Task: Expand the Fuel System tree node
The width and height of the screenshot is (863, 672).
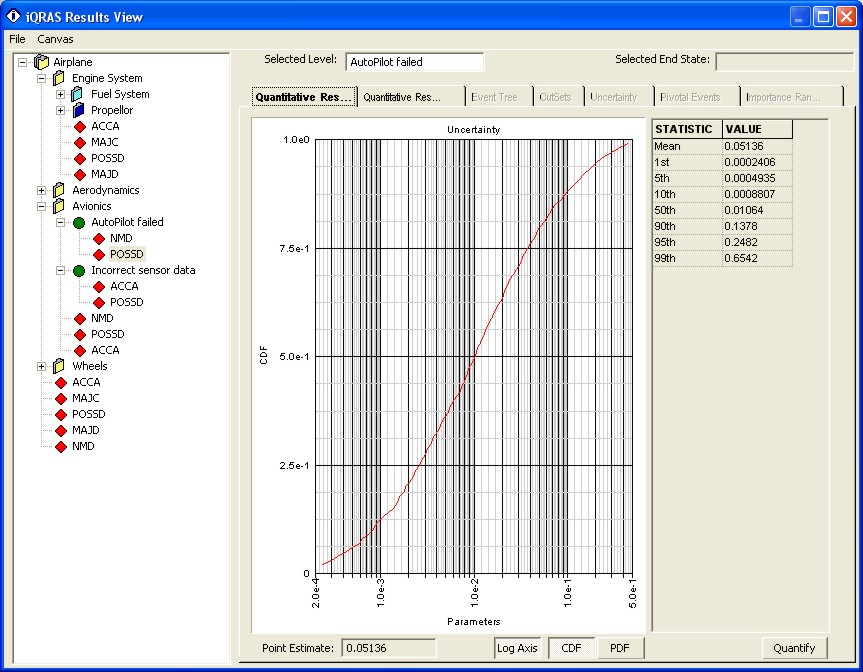Action: pos(60,94)
